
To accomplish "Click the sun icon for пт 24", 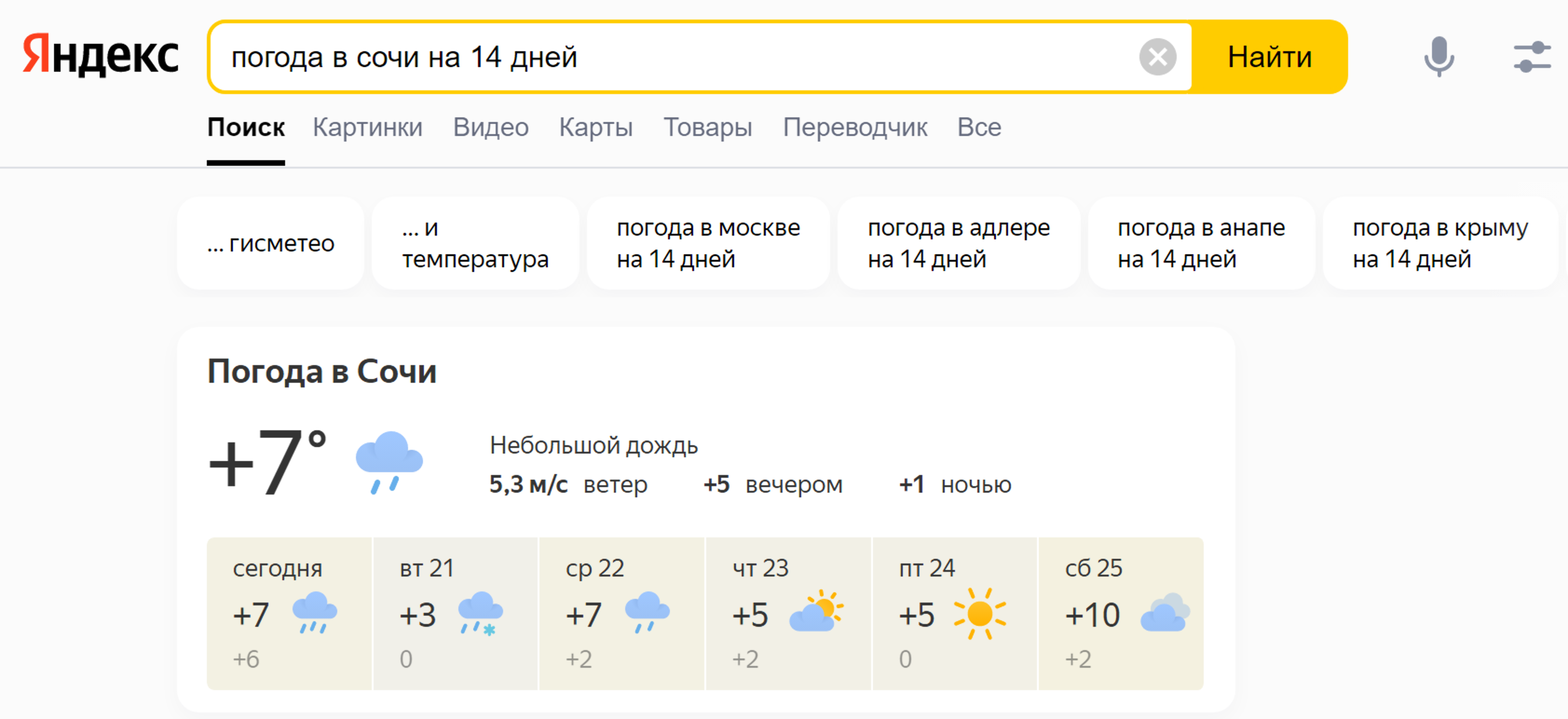I will [x=979, y=614].
